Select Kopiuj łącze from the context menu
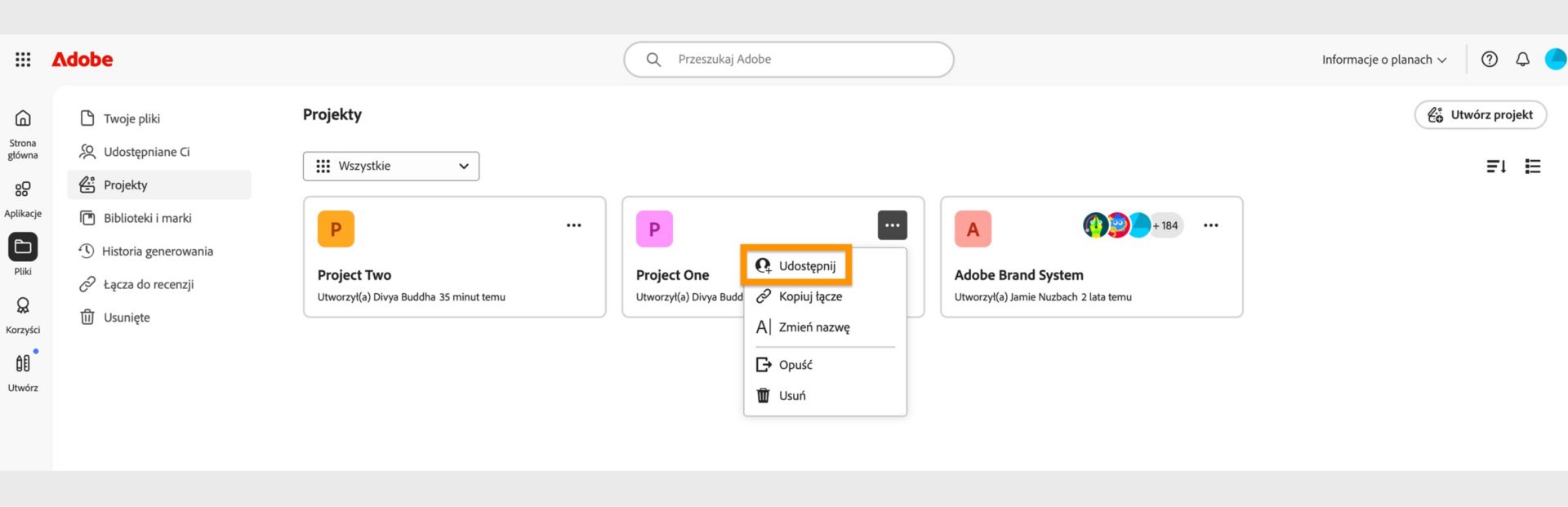 (811, 296)
